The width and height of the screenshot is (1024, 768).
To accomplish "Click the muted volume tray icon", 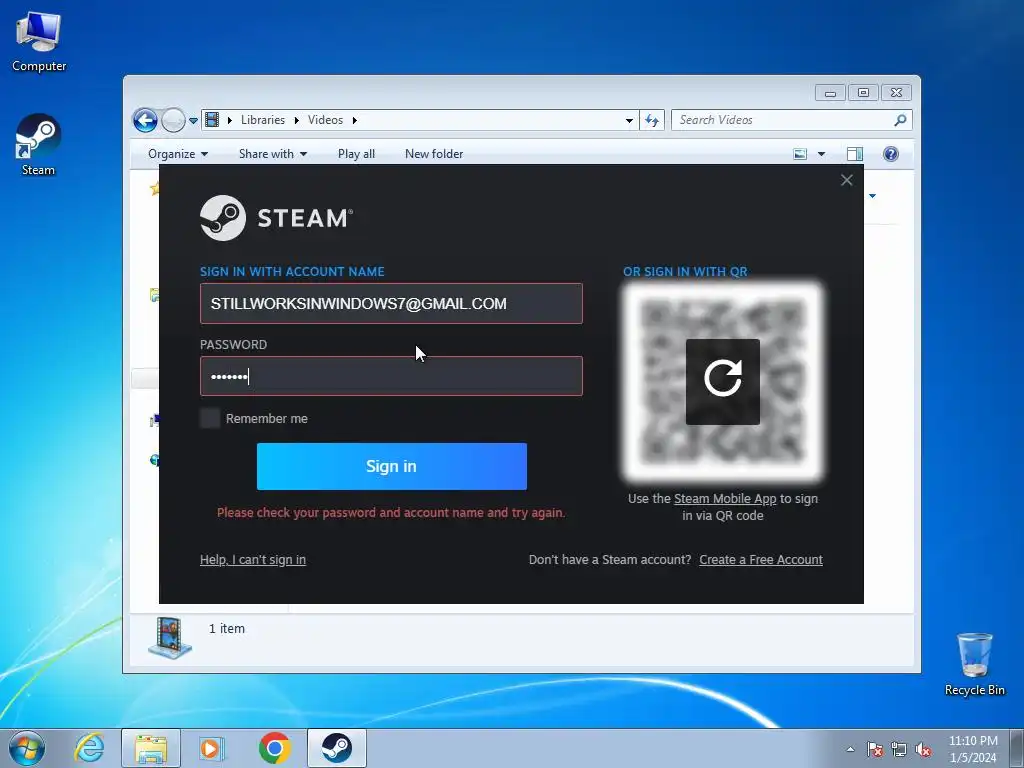I will pos(923,750).
